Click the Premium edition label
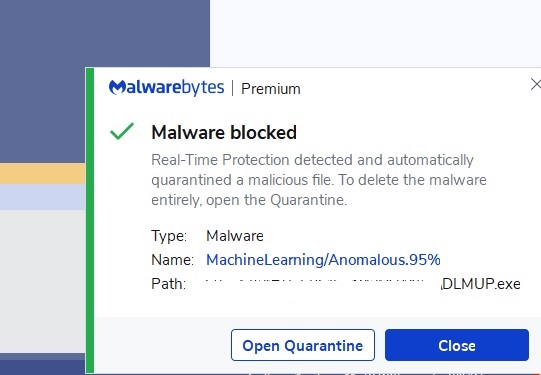Viewport: 541px width, 375px height. (271, 89)
